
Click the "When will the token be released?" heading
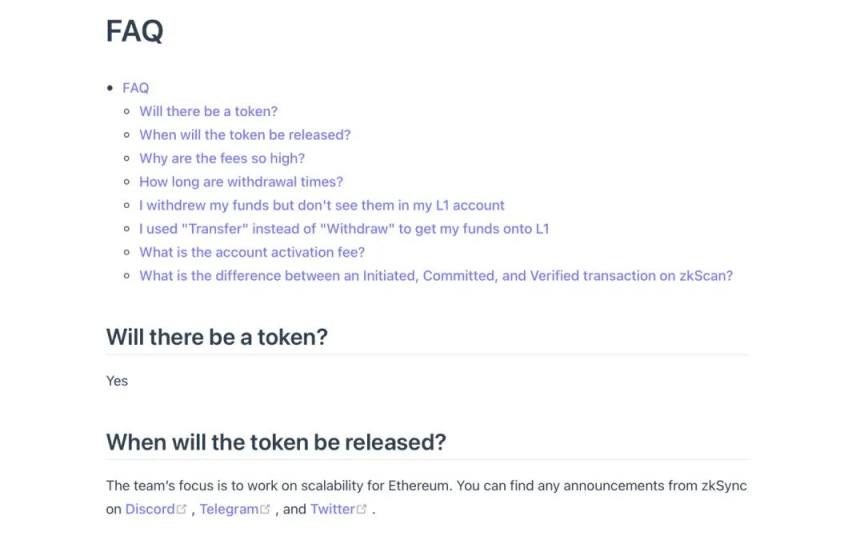tap(276, 442)
